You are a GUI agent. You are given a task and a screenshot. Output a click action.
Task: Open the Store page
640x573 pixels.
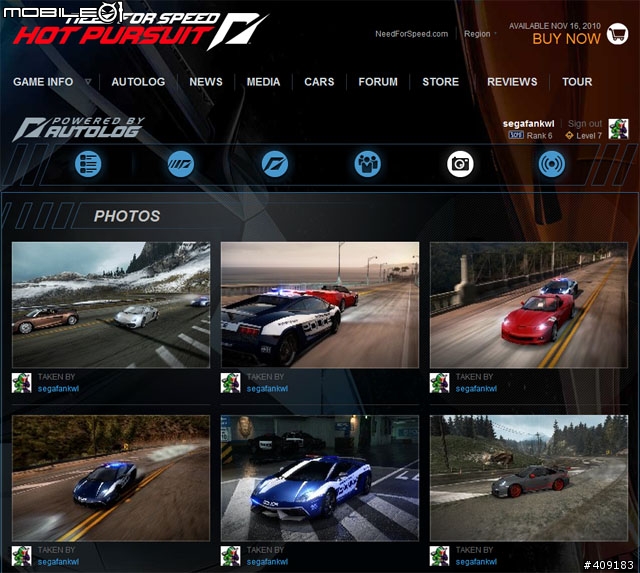click(x=440, y=82)
